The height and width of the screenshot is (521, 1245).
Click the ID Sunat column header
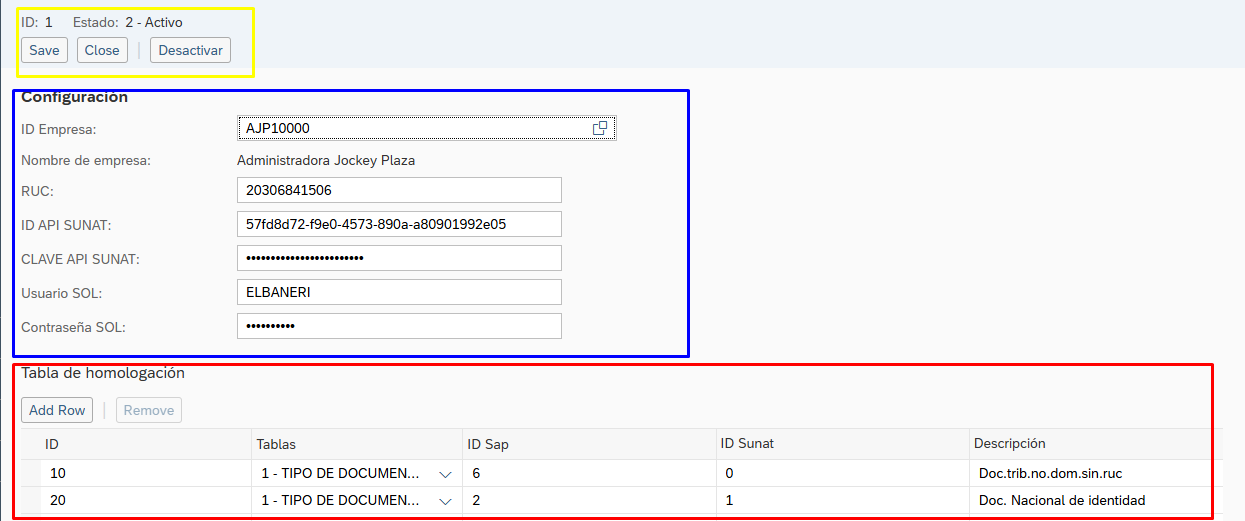(747, 444)
